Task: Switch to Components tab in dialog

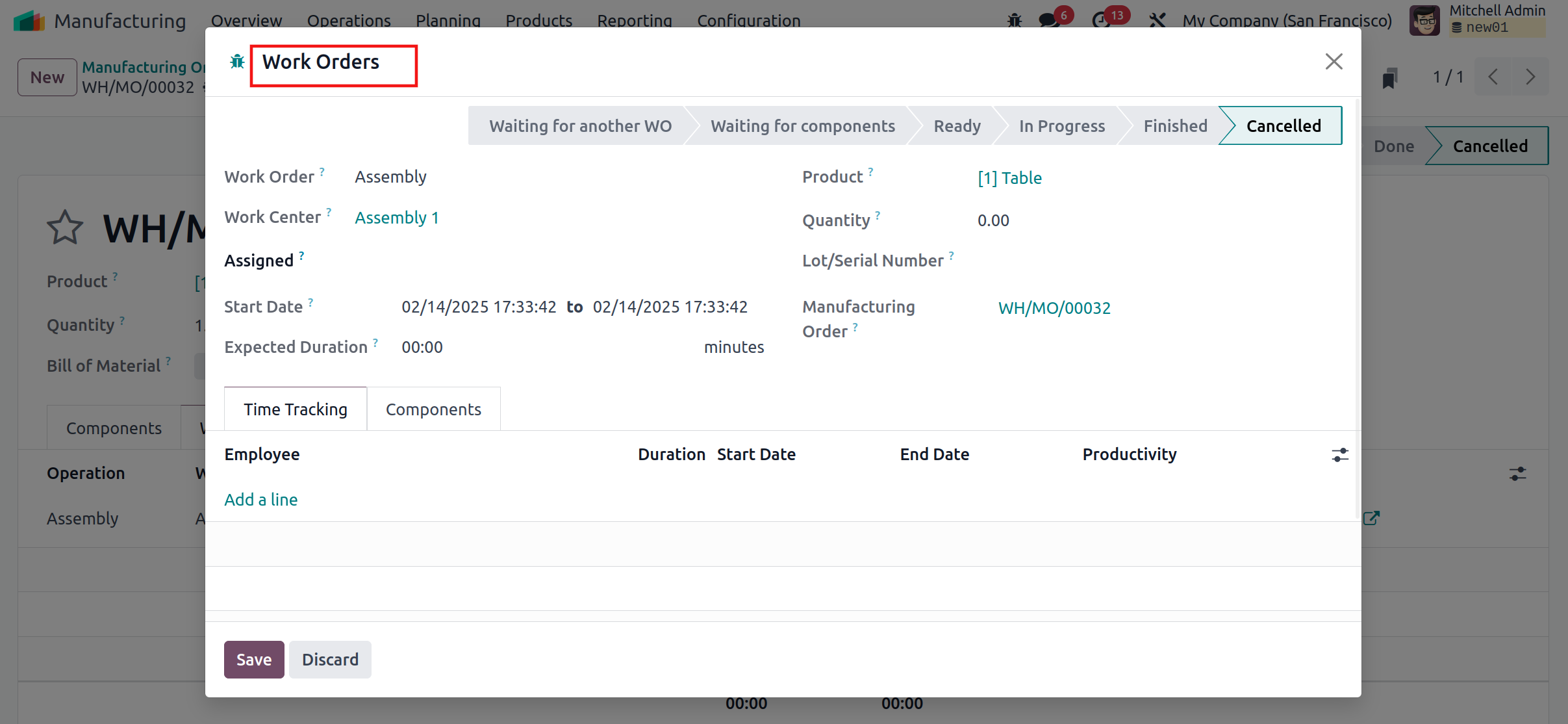Action: (433, 409)
